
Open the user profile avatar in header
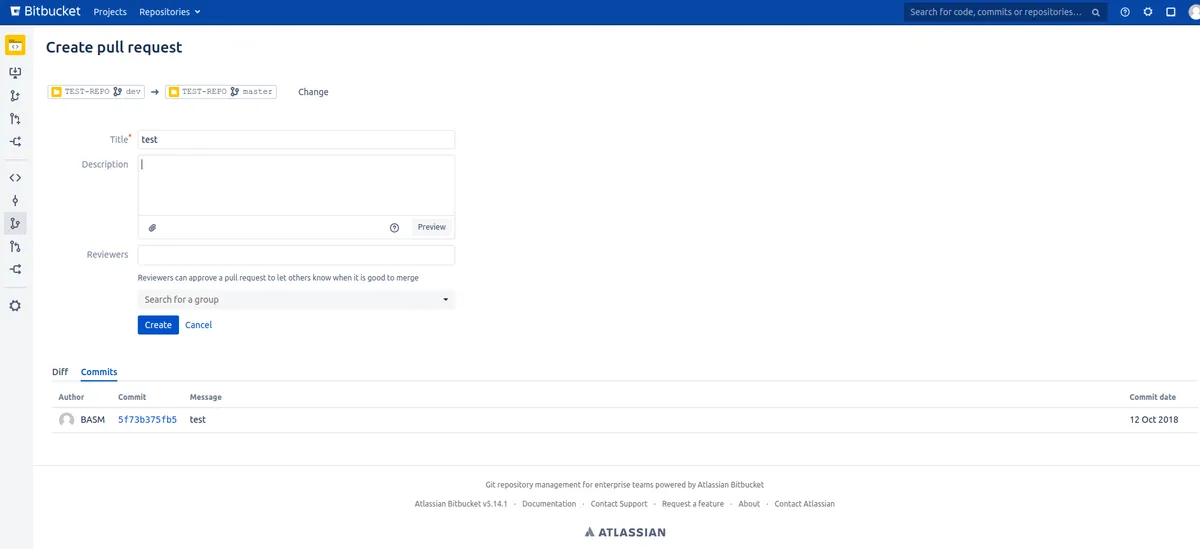[x=1194, y=12]
